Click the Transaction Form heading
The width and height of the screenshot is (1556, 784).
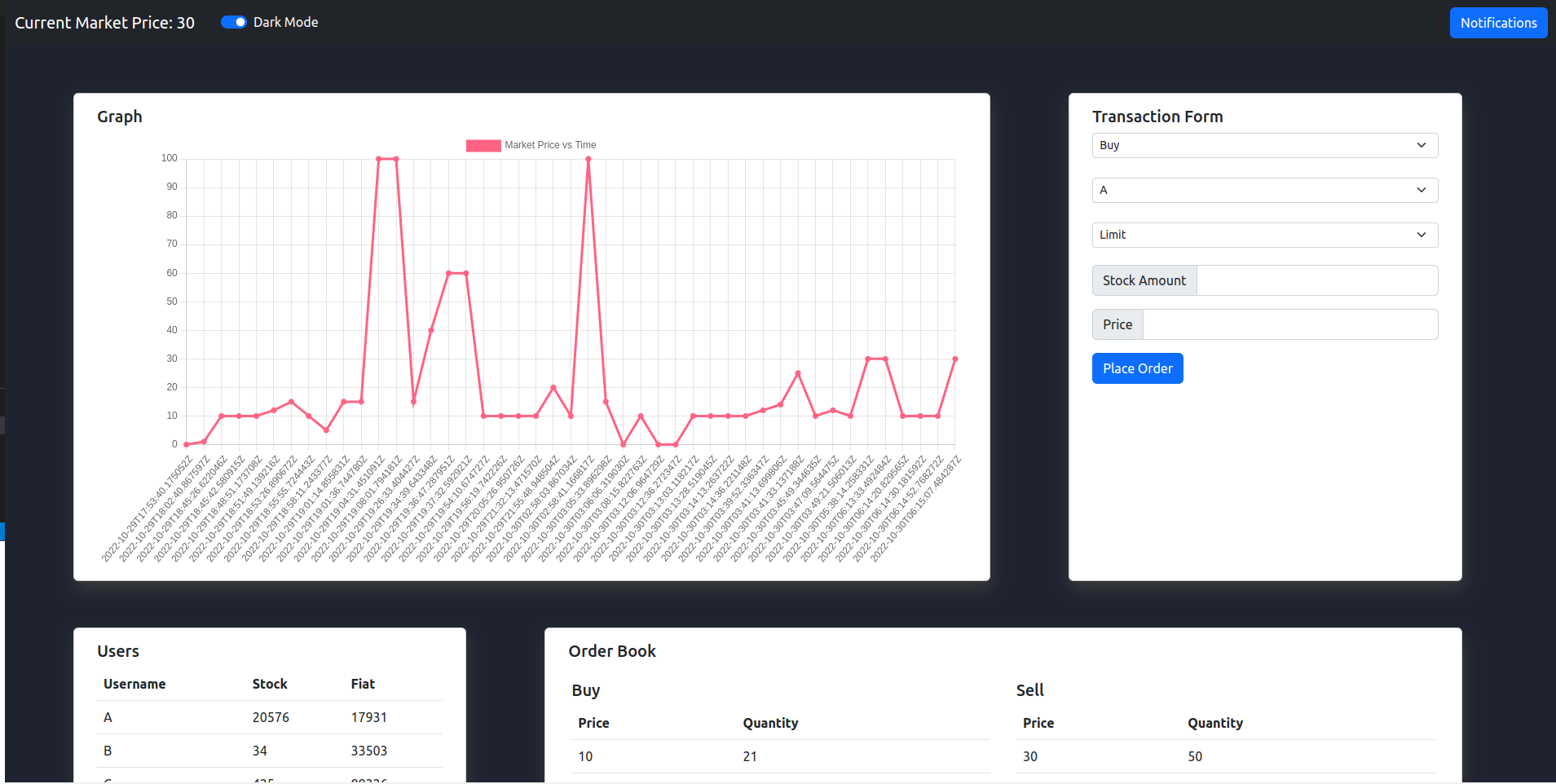pos(1157,117)
